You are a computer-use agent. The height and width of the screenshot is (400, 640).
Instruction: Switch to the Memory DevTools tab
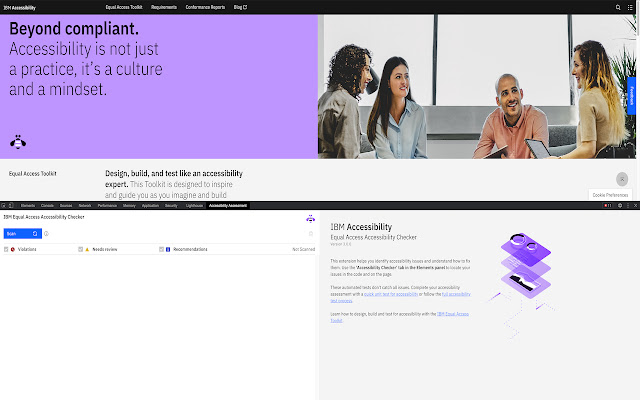(129, 205)
